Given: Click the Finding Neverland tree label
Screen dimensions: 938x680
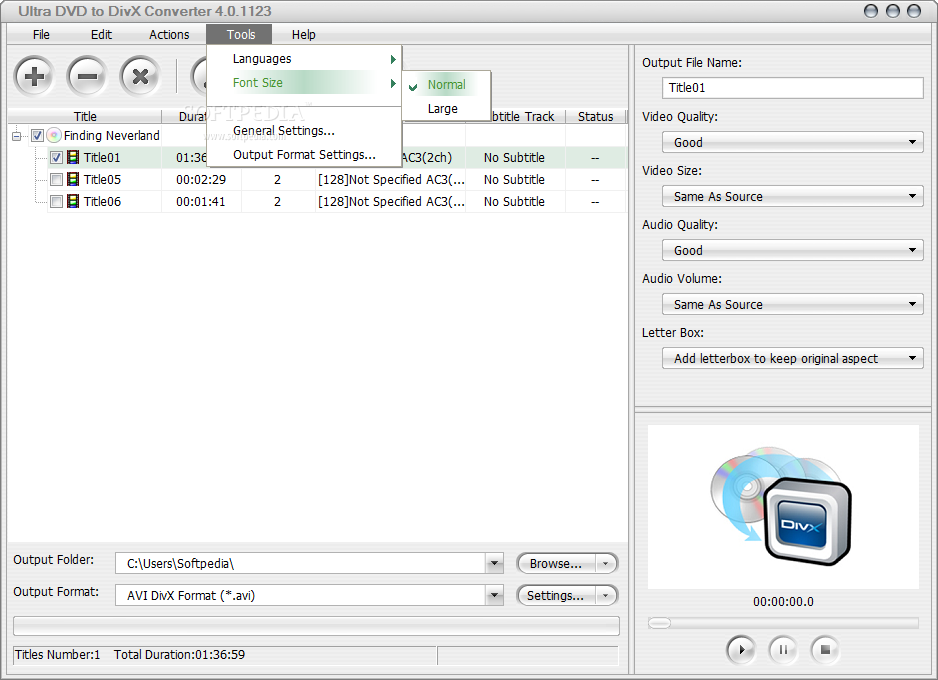Looking at the screenshot, I should (112, 136).
